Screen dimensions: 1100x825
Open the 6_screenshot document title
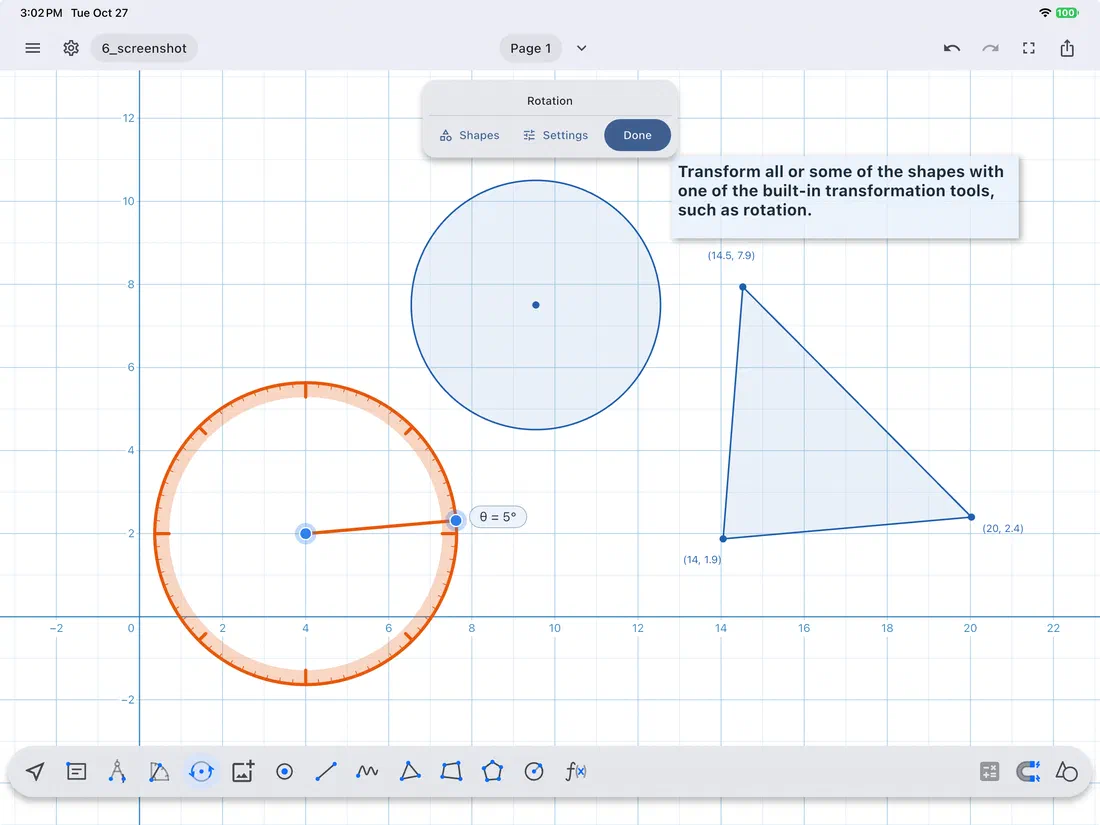point(144,48)
